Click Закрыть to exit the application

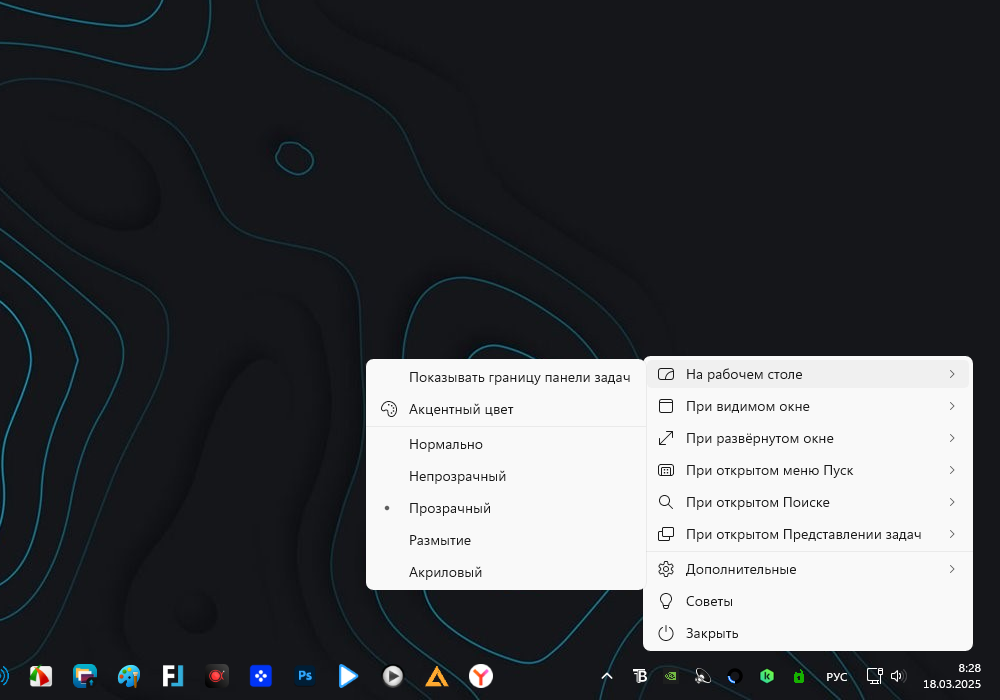pyautogui.click(x=807, y=633)
